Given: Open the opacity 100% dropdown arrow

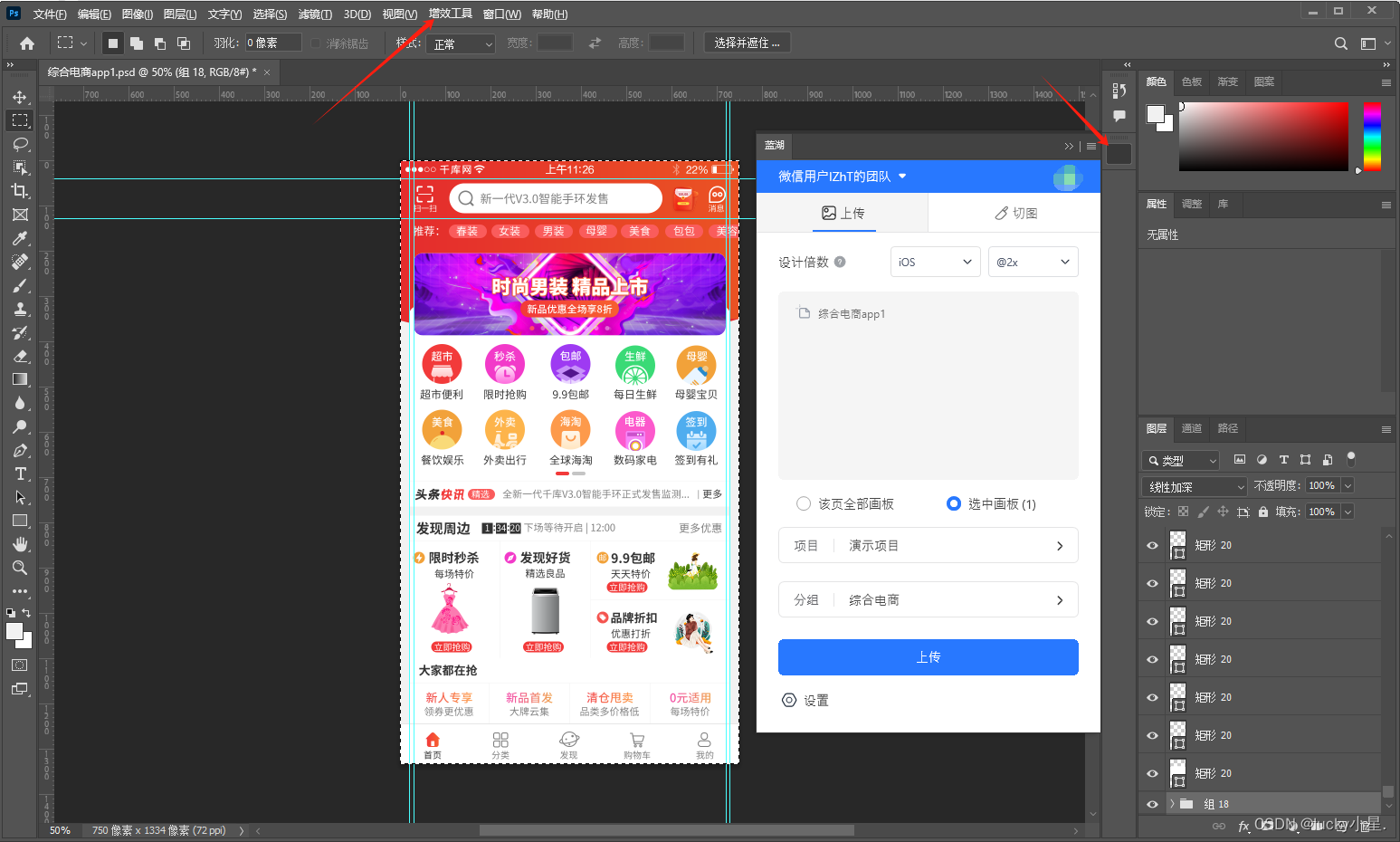Looking at the screenshot, I should tap(1348, 486).
